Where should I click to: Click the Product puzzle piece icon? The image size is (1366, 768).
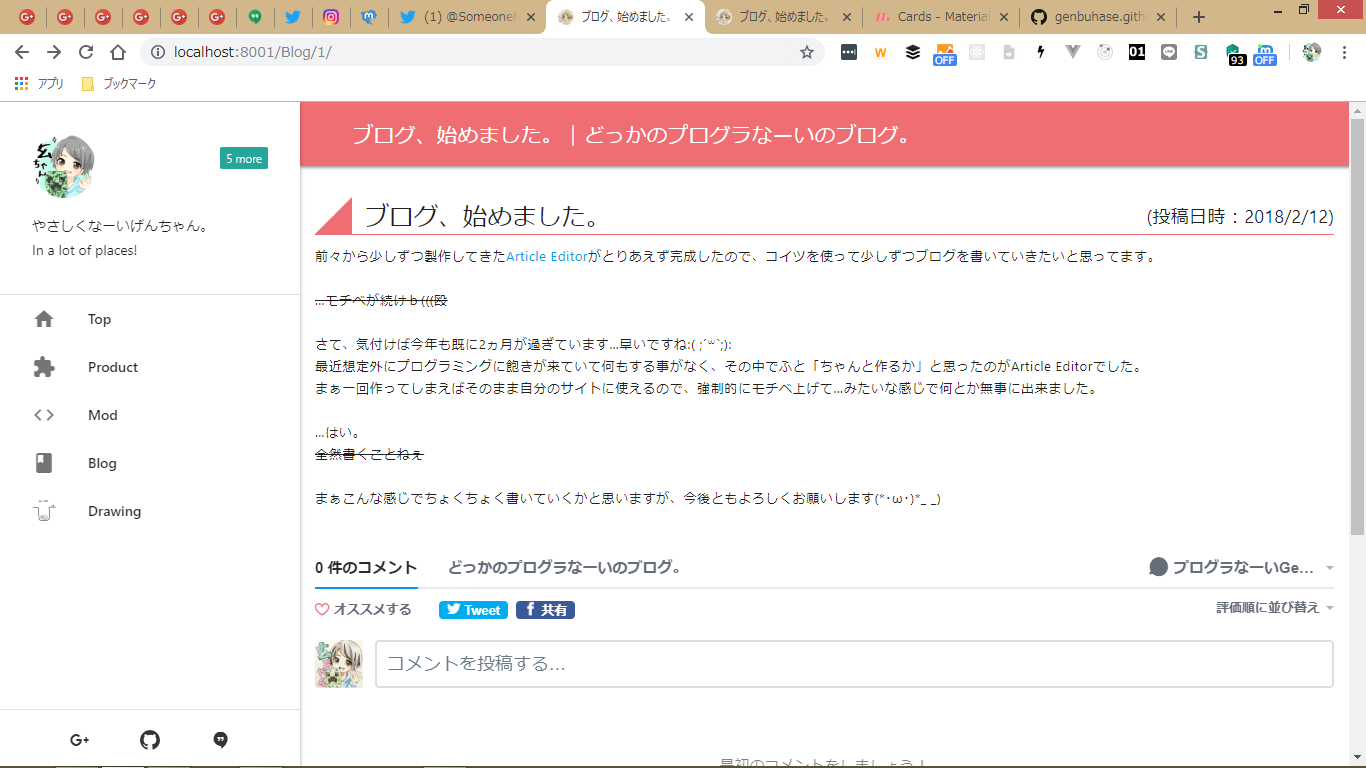pos(44,367)
